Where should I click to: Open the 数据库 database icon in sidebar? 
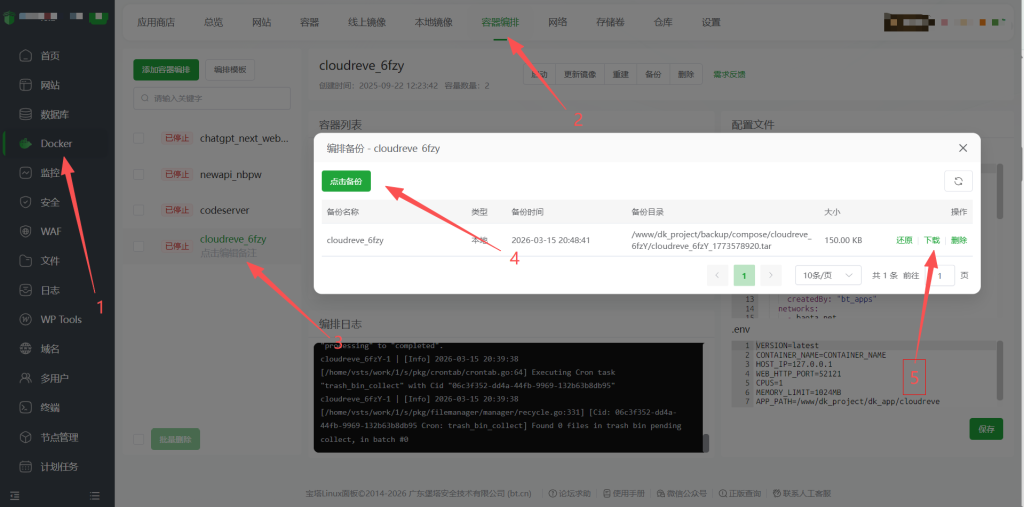[27, 114]
